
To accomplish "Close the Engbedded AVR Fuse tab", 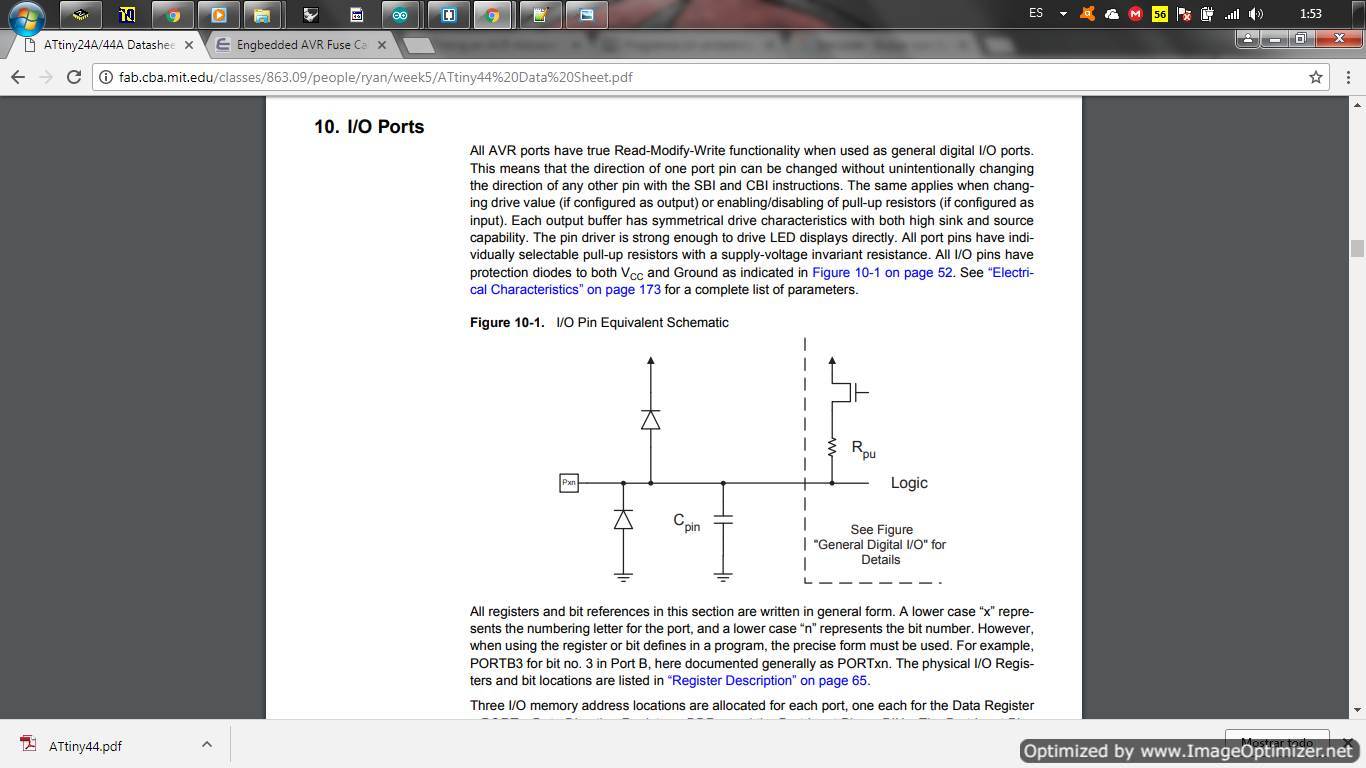I will coord(384,45).
